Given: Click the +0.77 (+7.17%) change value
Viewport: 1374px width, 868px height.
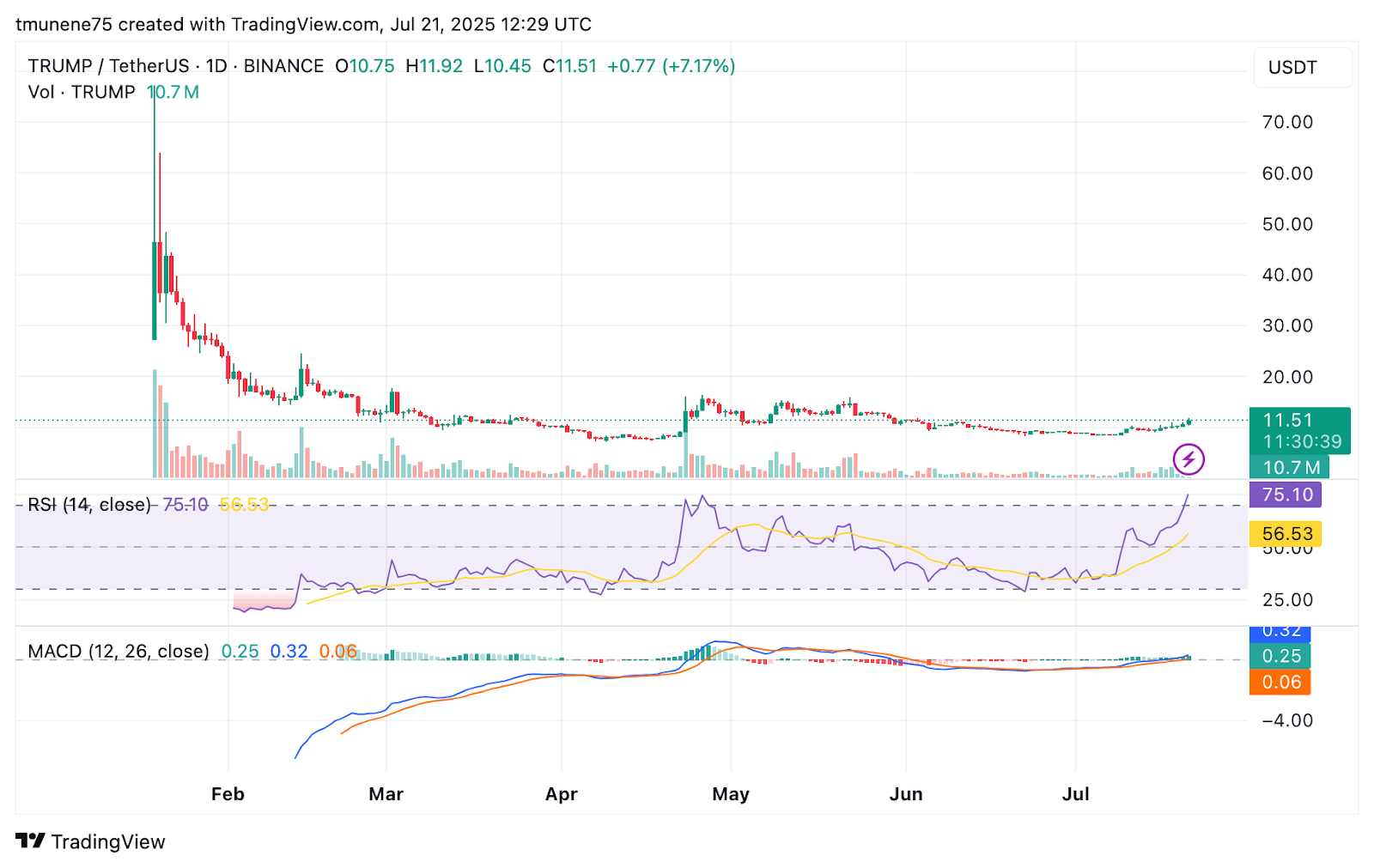Looking at the screenshot, I should [671, 66].
